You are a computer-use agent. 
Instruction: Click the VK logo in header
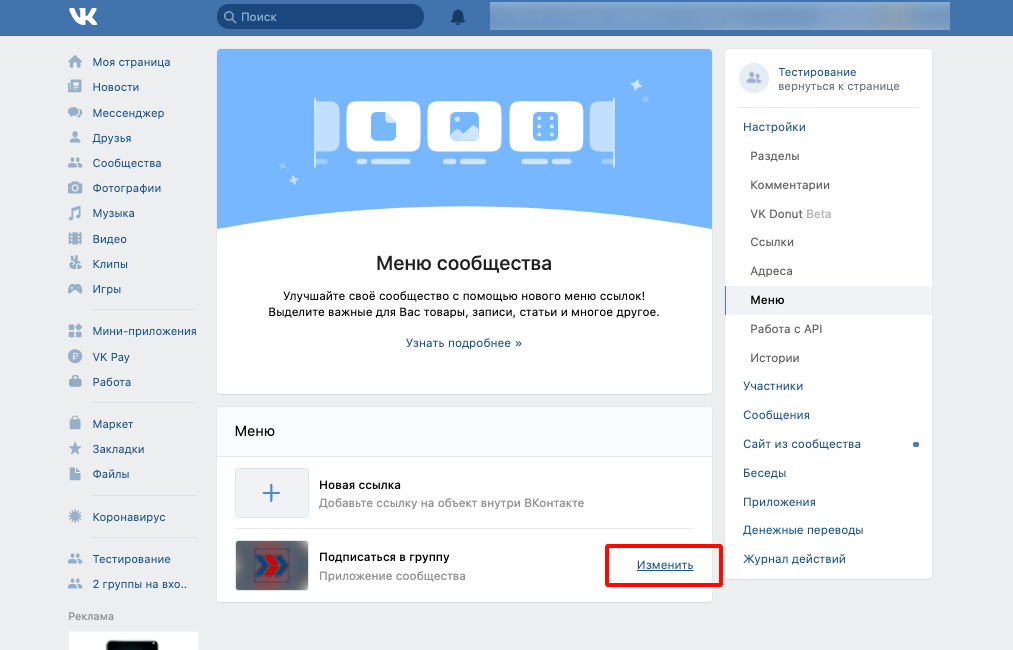click(83, 16)
